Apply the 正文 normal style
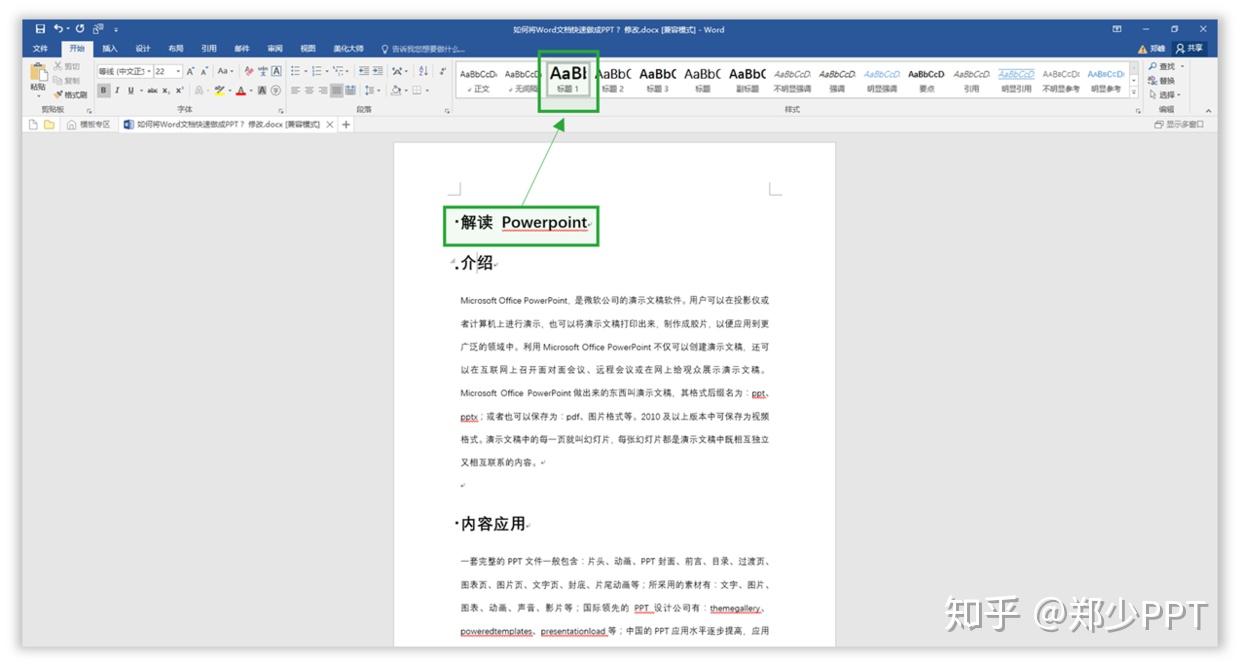Image resolution: width=1240 pixels, height=666 pixels. (478, 79)
